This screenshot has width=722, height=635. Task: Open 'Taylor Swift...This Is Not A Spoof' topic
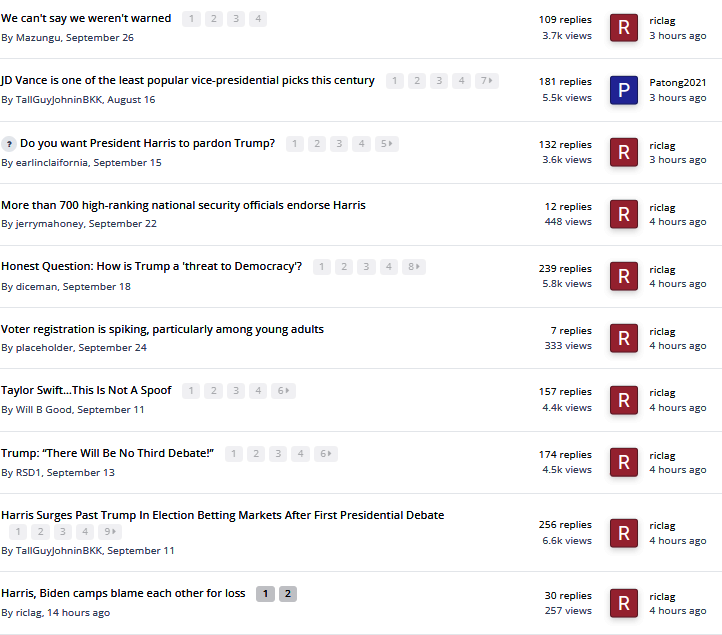[x=86, y=390]
